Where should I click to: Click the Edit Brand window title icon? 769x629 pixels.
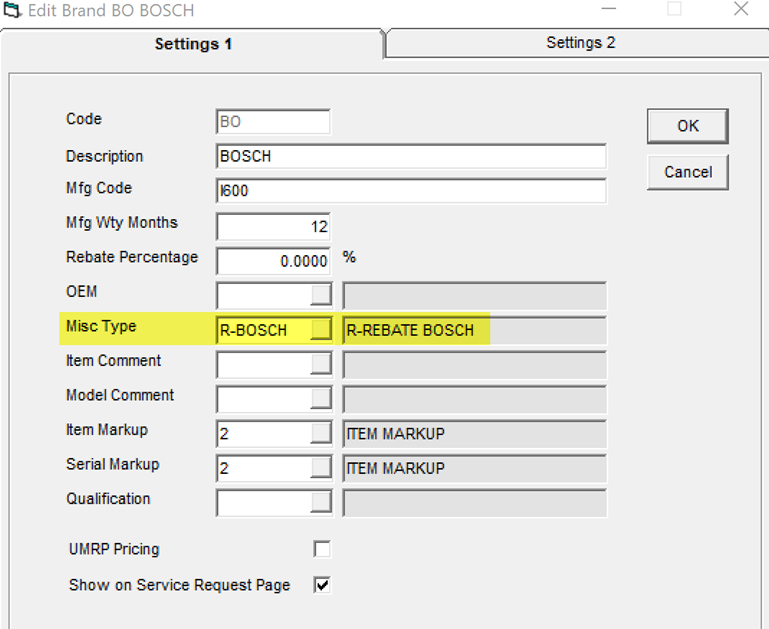13,11
